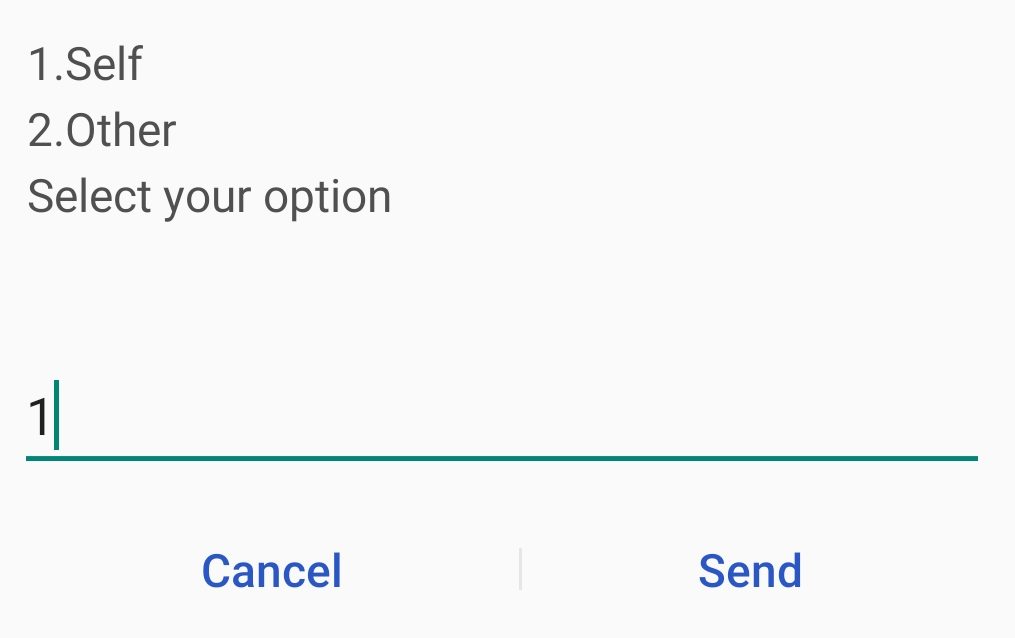The width and height of the screenshot is (1015, 638).
Task: Click the typed digit 1 in the field
Action: click(39, 418)
